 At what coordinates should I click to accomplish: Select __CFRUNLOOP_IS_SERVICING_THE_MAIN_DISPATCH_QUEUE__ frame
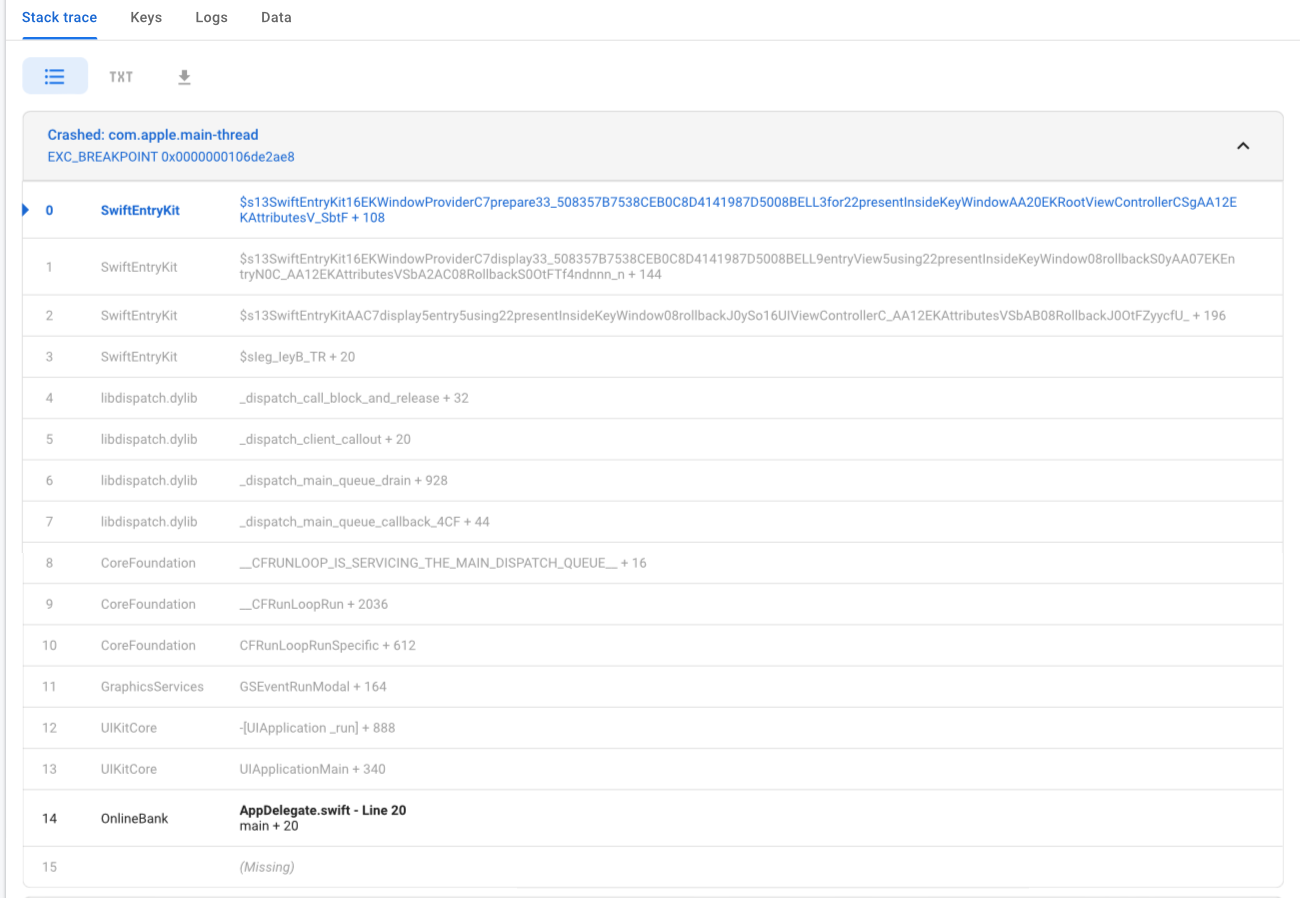(443, 563)
